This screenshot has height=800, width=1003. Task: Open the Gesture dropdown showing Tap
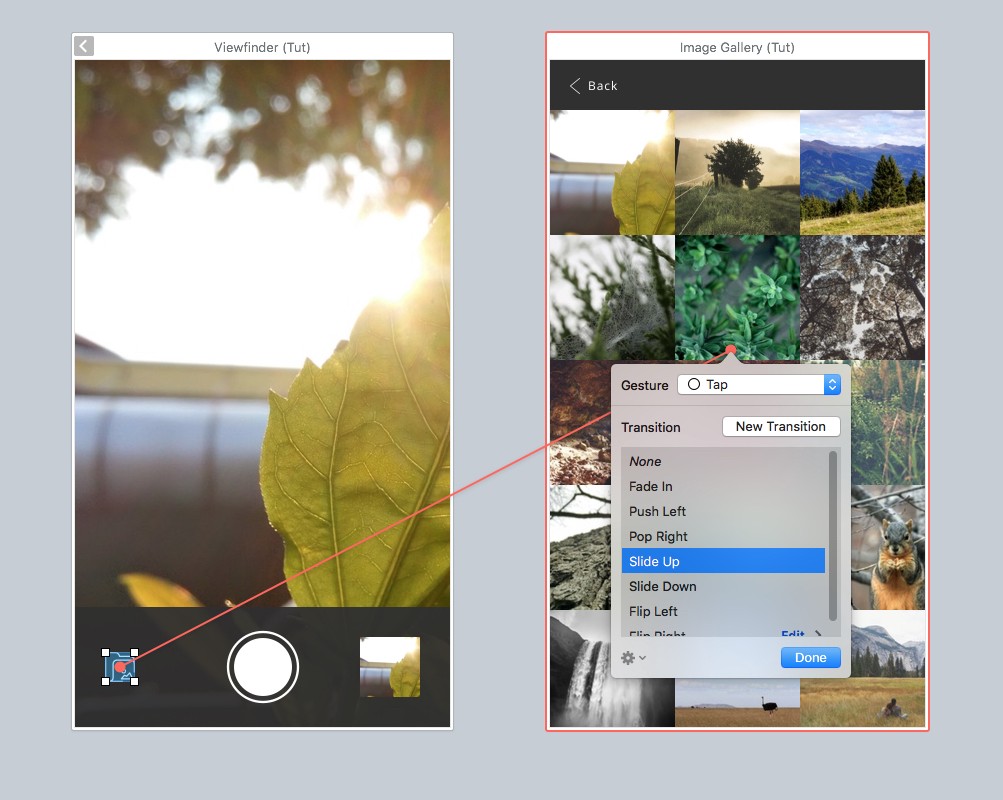758,385
